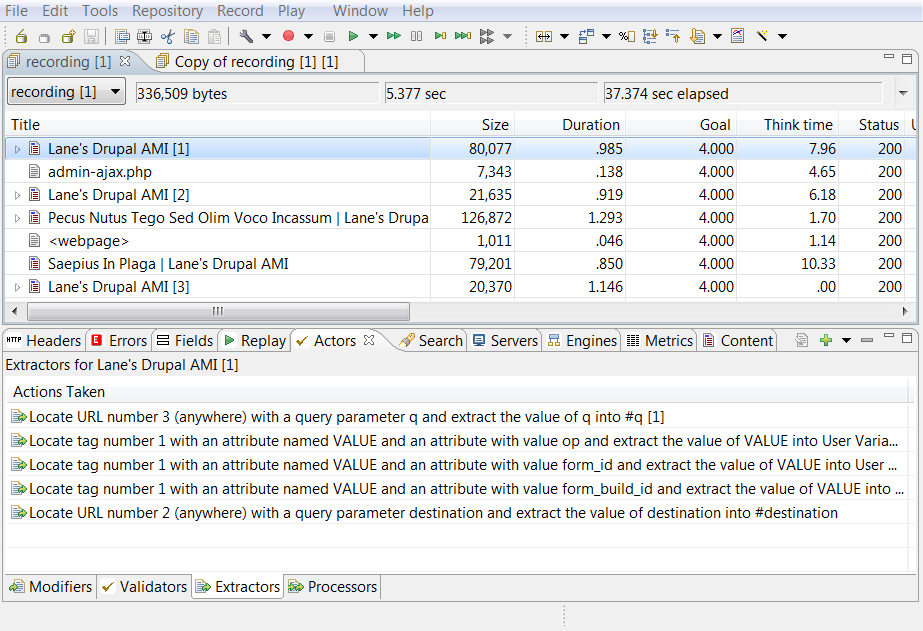
Task: Open the Actors panel view menu arrow
Action: 846,340
